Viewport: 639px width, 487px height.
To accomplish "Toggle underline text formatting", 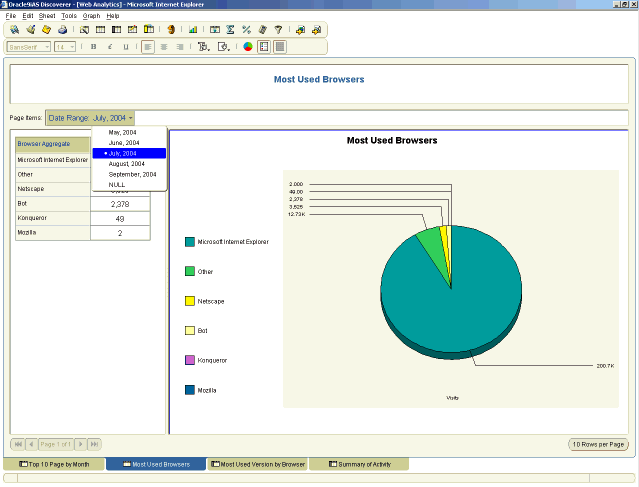I will [x=125, y=47].
